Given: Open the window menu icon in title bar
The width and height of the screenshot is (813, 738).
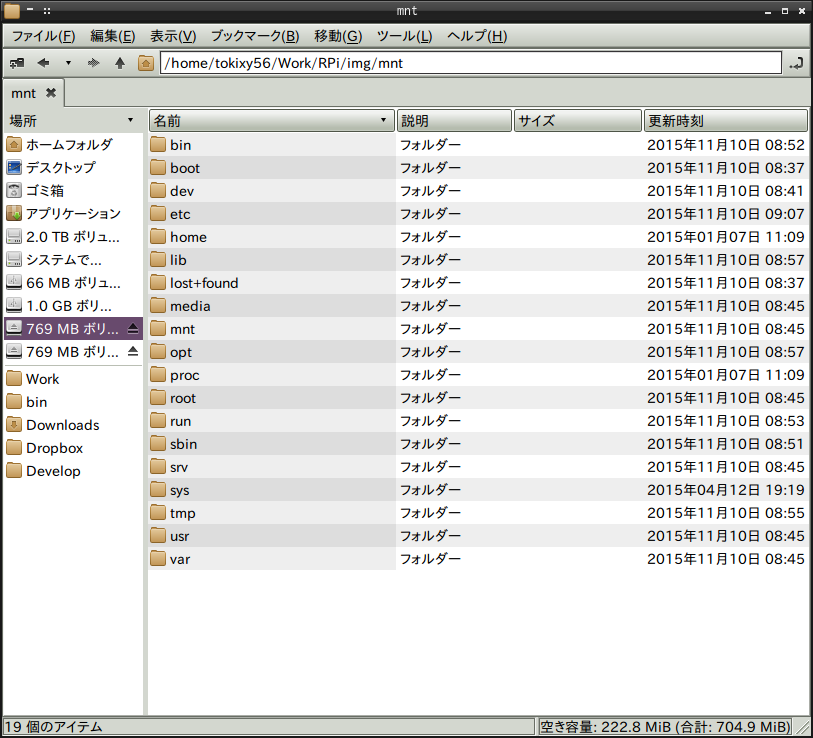Looking at the screenshot, I should (12, 10).
